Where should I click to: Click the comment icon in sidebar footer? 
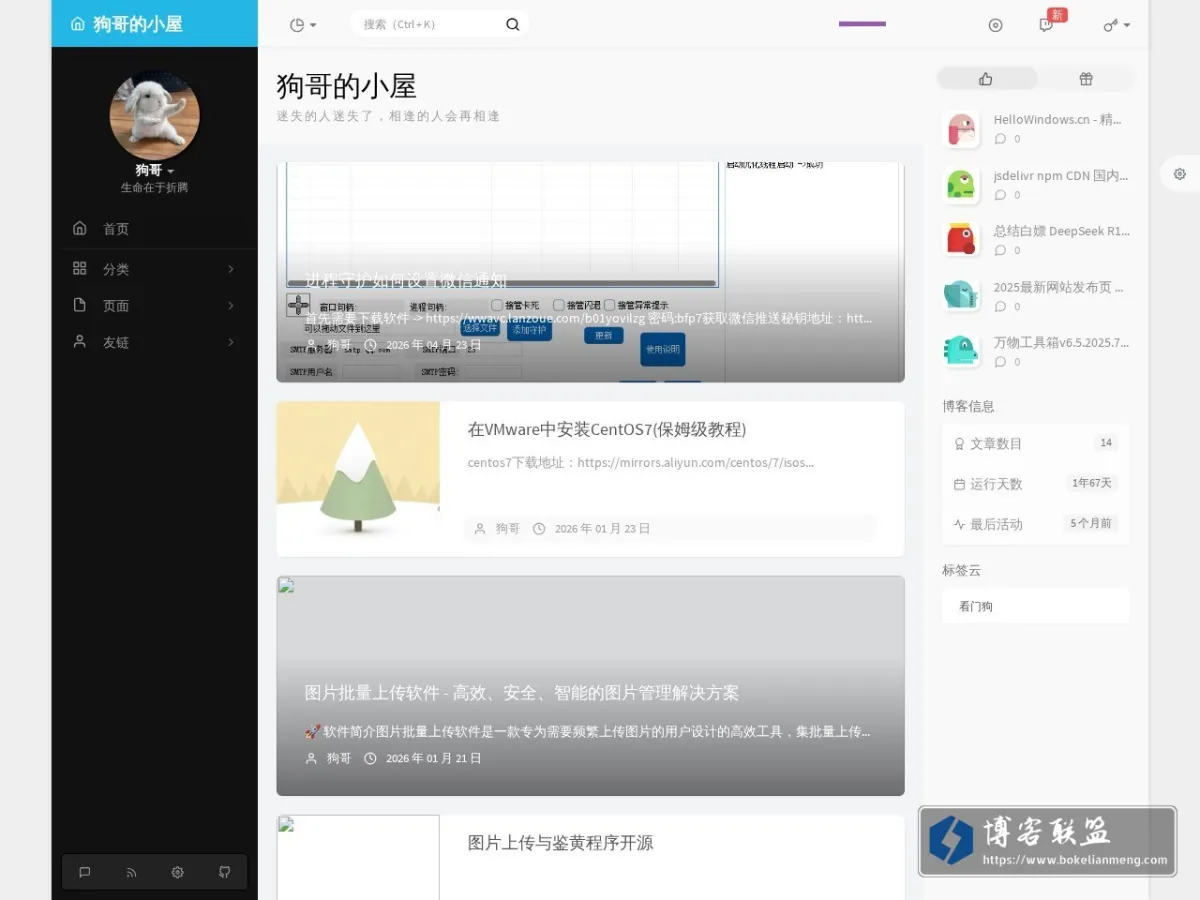pyautogui.click(x=85, y=872)
